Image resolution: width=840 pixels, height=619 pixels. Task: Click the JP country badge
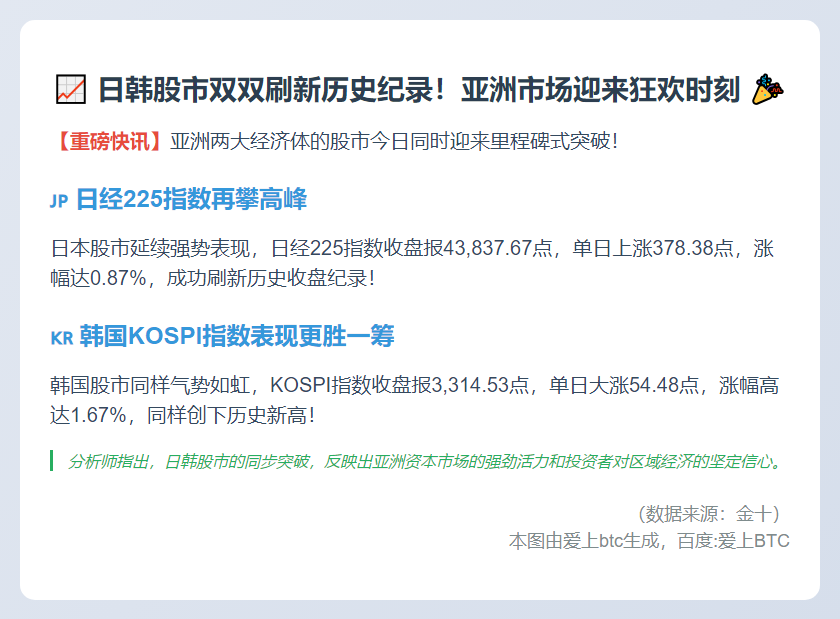[58, 202]
